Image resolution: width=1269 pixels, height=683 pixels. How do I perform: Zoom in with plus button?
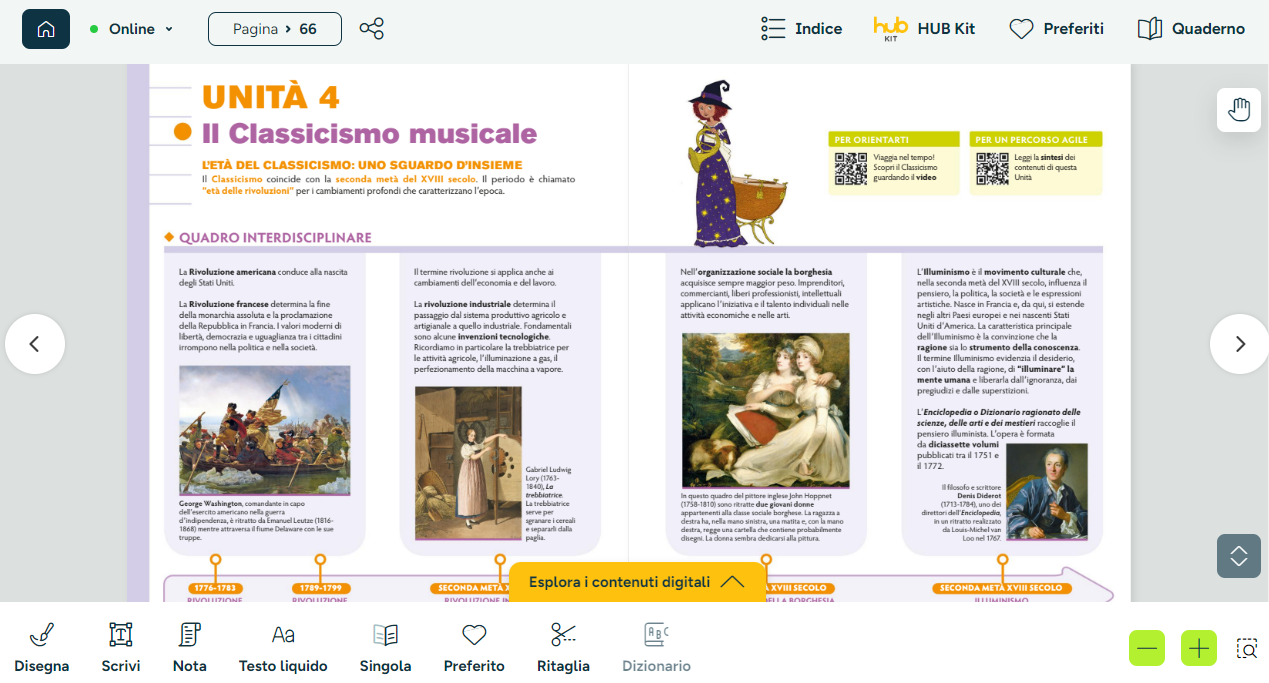tap(1199, 648)
